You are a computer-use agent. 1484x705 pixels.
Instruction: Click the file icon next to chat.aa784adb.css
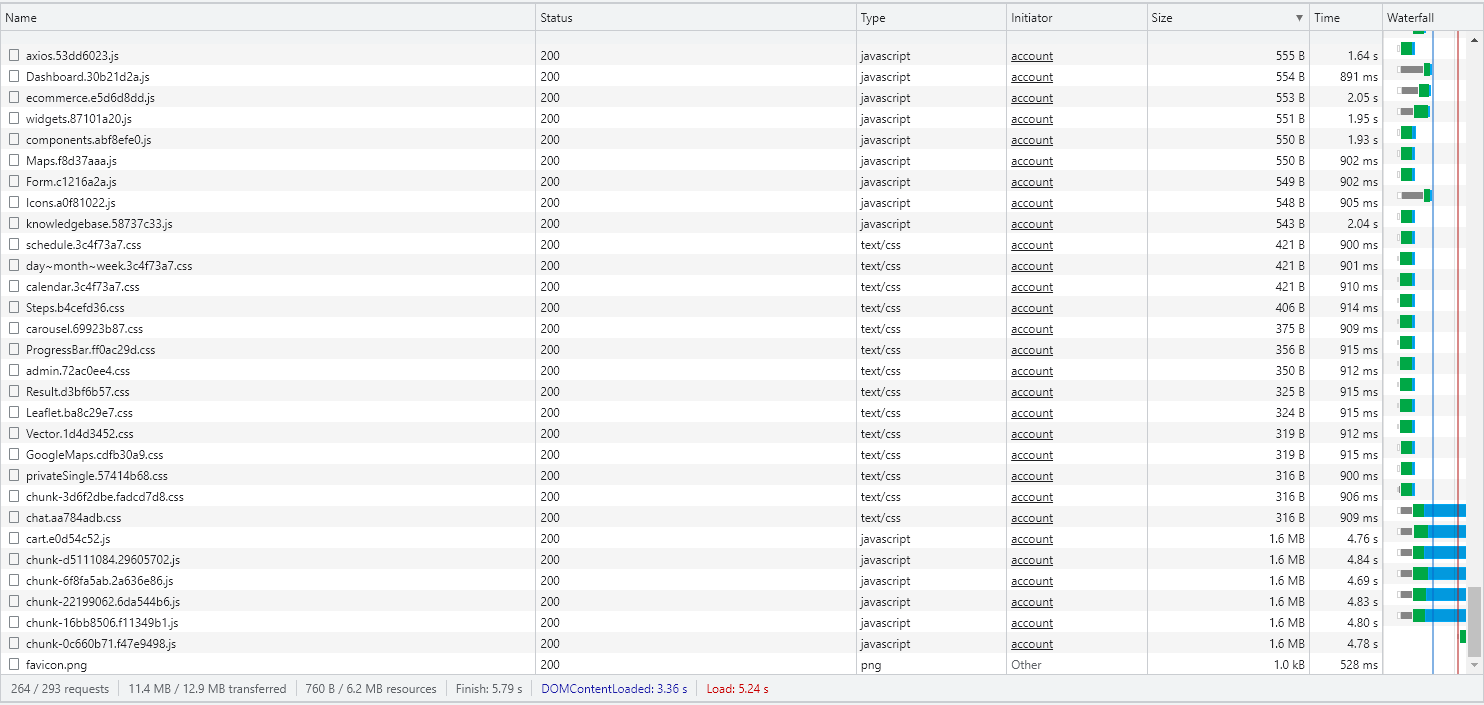pyautogui.click(x=14, y=518)
